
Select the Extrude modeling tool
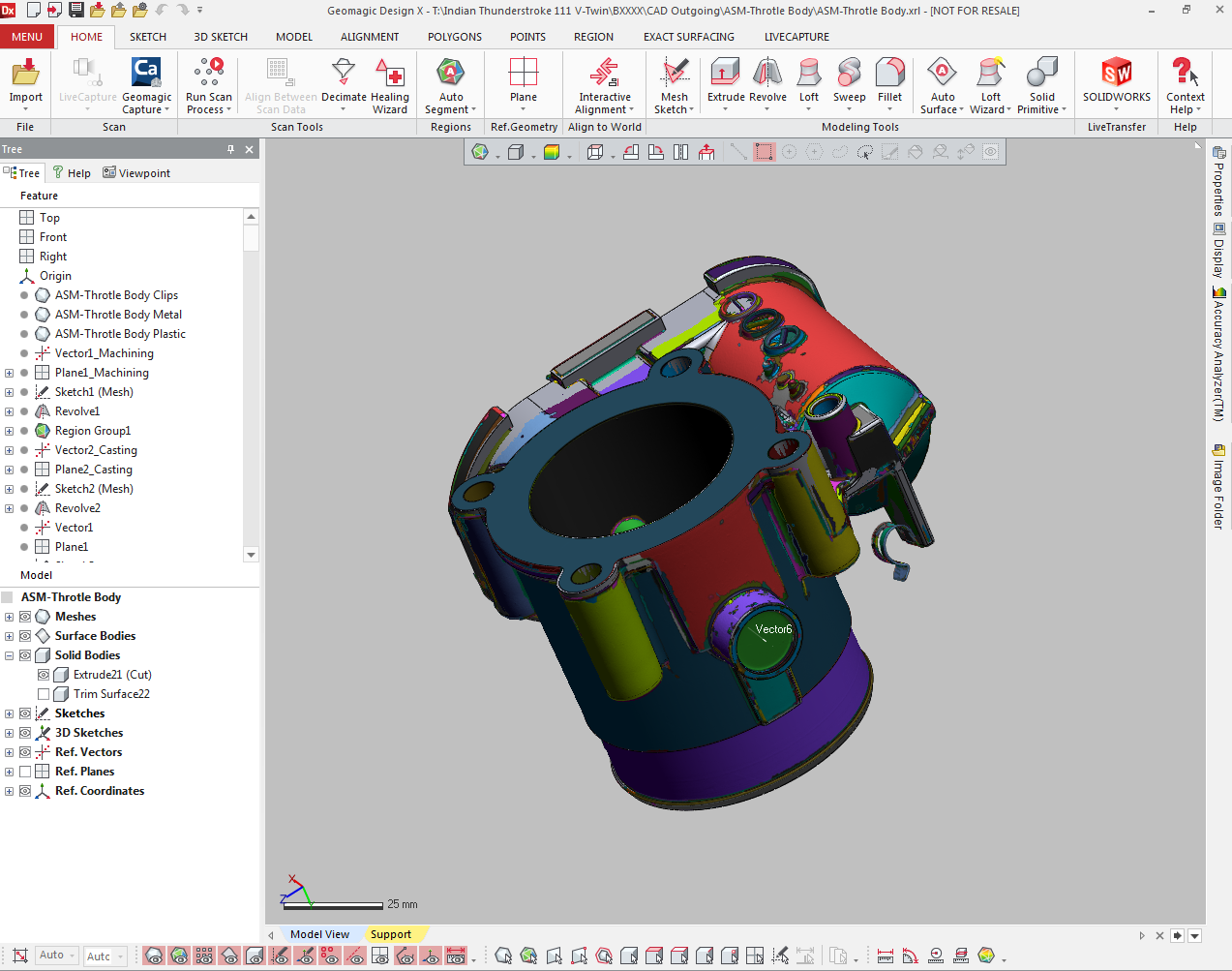pyautogui.click(x=726, y=80)
